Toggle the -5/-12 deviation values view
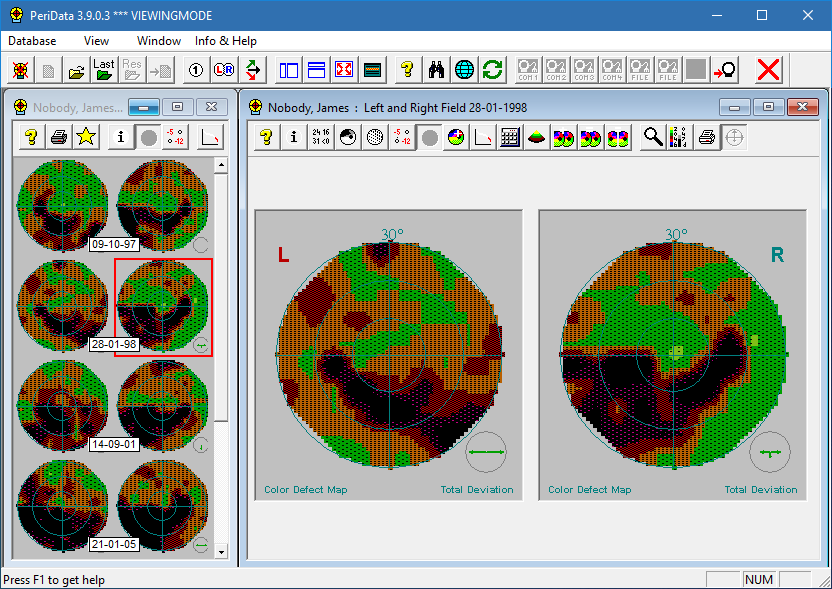 [x=402, y=138]
